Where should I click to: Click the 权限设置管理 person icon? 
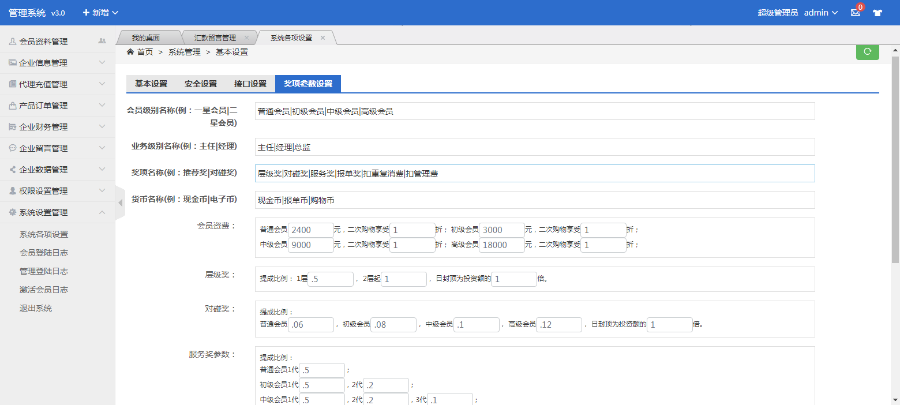coord(13,190)
